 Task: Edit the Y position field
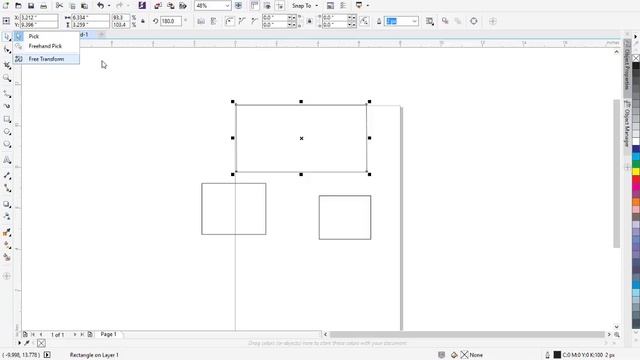(x=39, y=25)
